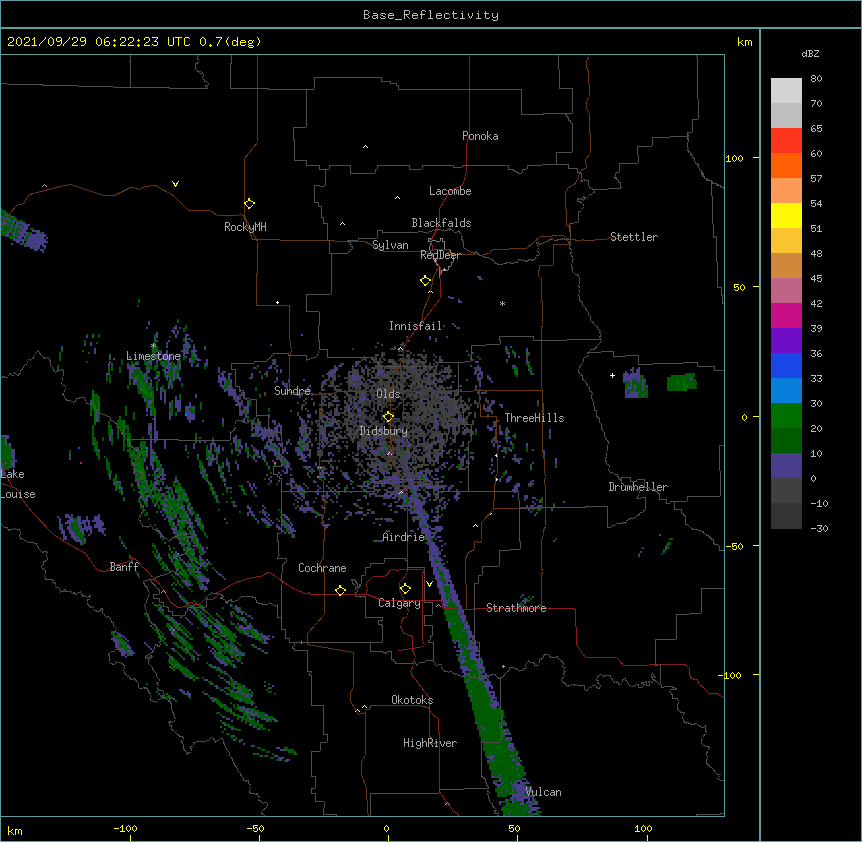Click the -50 km mark on right axis
The height and width of the screenshot is (842, 862).
pyautogui.click(x=734, y=546)
